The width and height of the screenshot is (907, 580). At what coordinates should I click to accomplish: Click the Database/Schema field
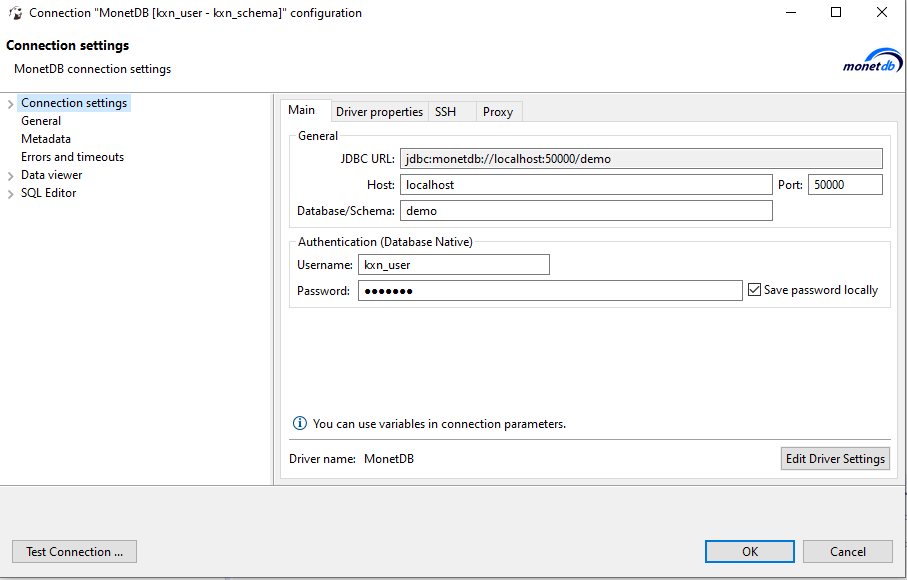pos(586,210)
